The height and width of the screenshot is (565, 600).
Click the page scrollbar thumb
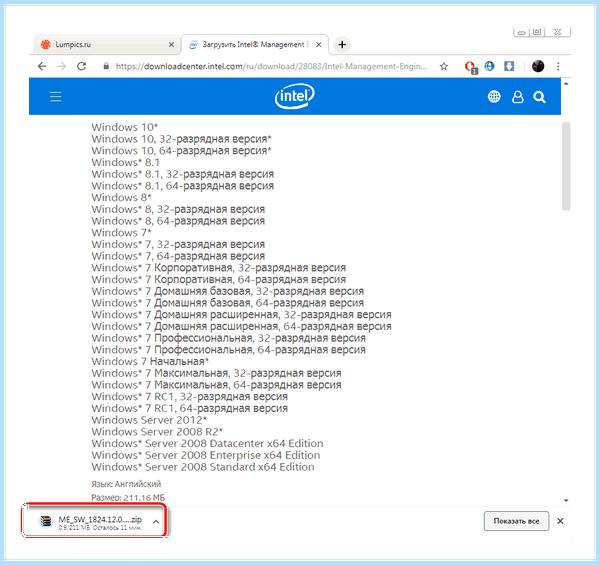566,166
